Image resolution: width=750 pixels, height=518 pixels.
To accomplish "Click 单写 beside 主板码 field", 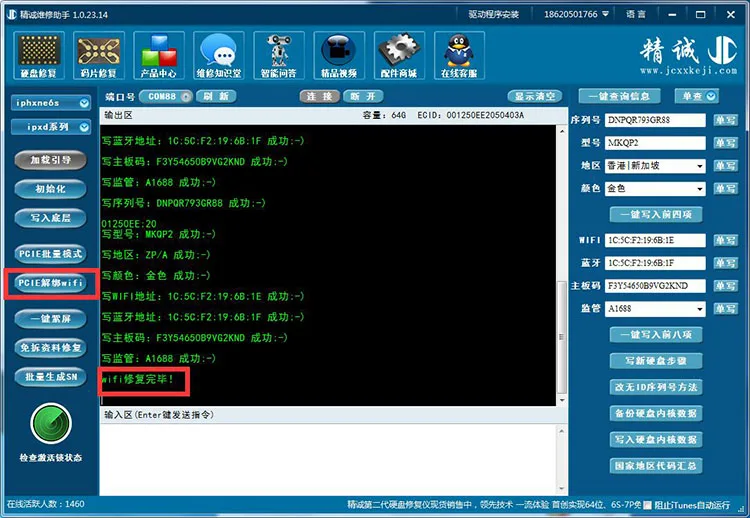I will [725, 286].
